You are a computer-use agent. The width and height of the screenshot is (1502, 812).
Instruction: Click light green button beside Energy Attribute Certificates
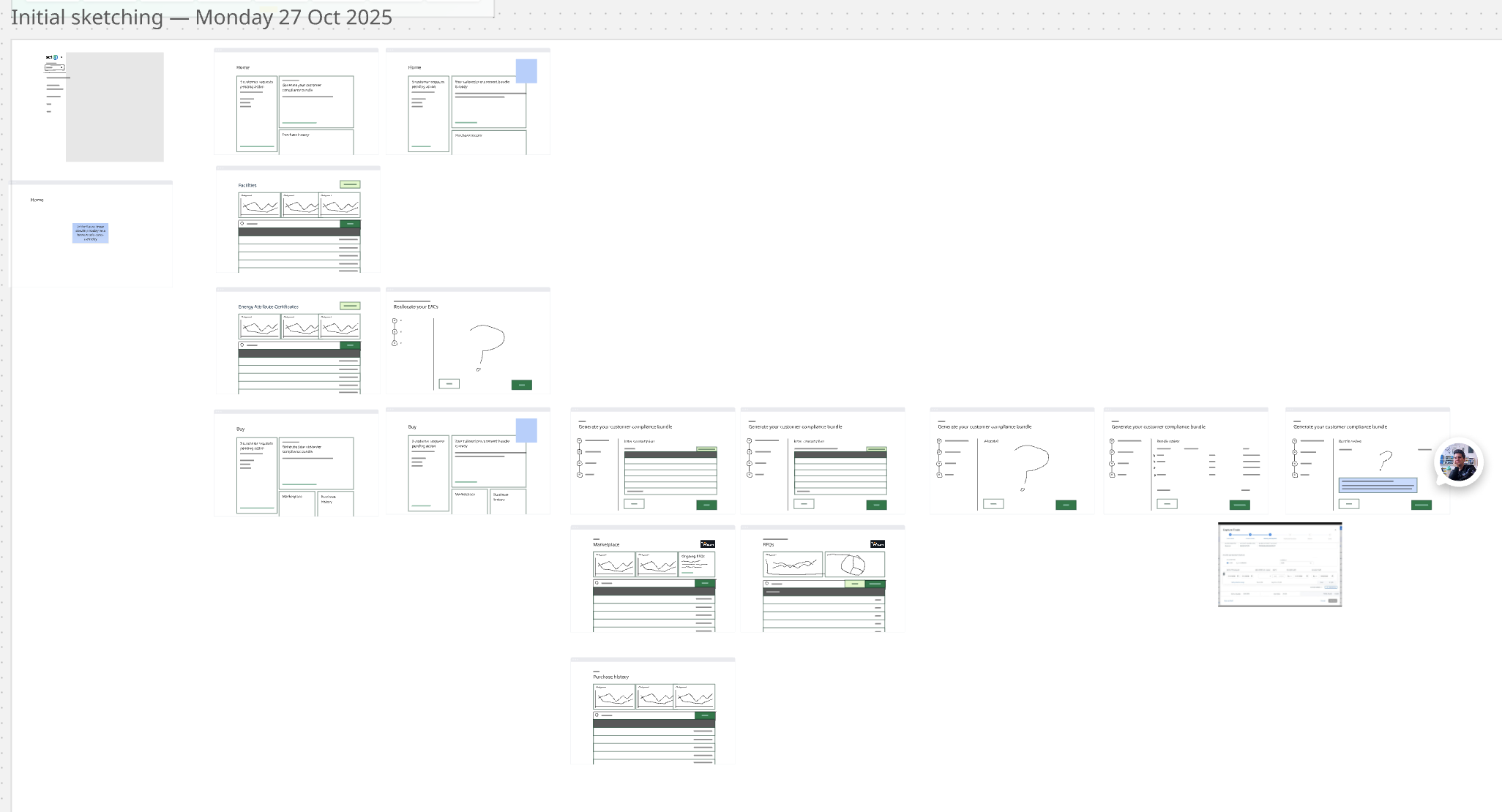[350, 306]
